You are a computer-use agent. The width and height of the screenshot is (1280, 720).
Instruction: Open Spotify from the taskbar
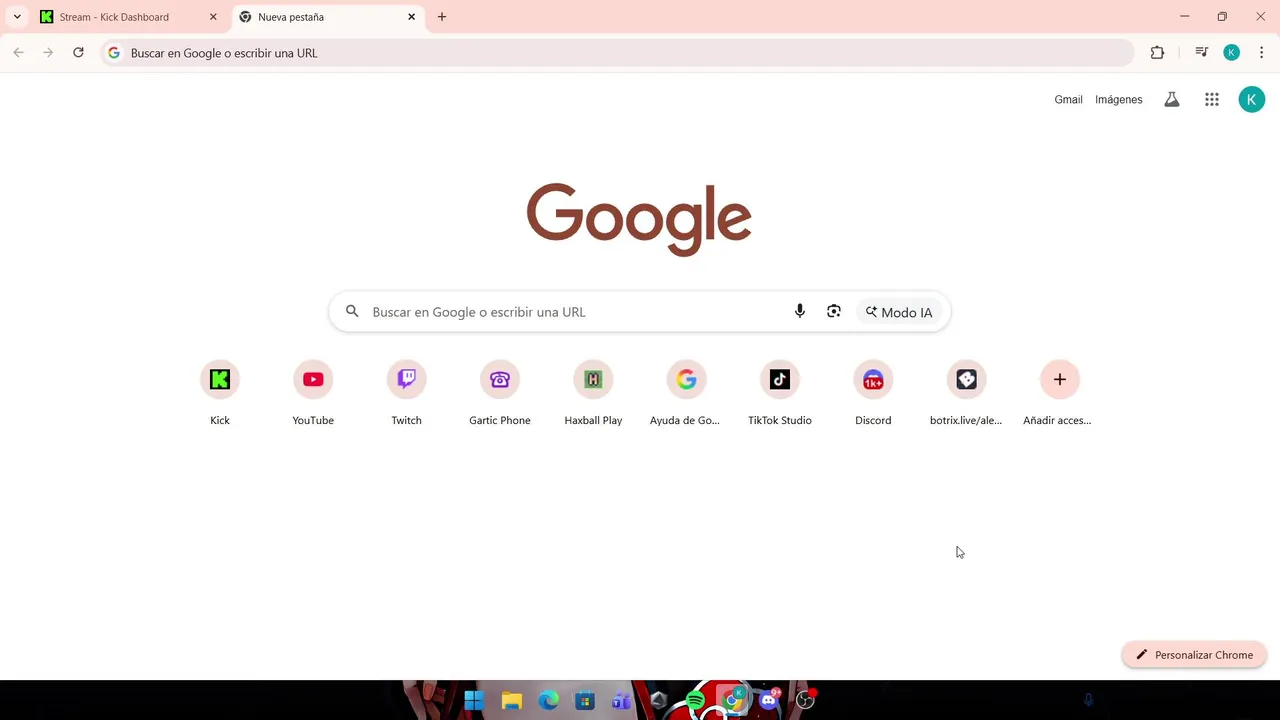pos(695,701)
